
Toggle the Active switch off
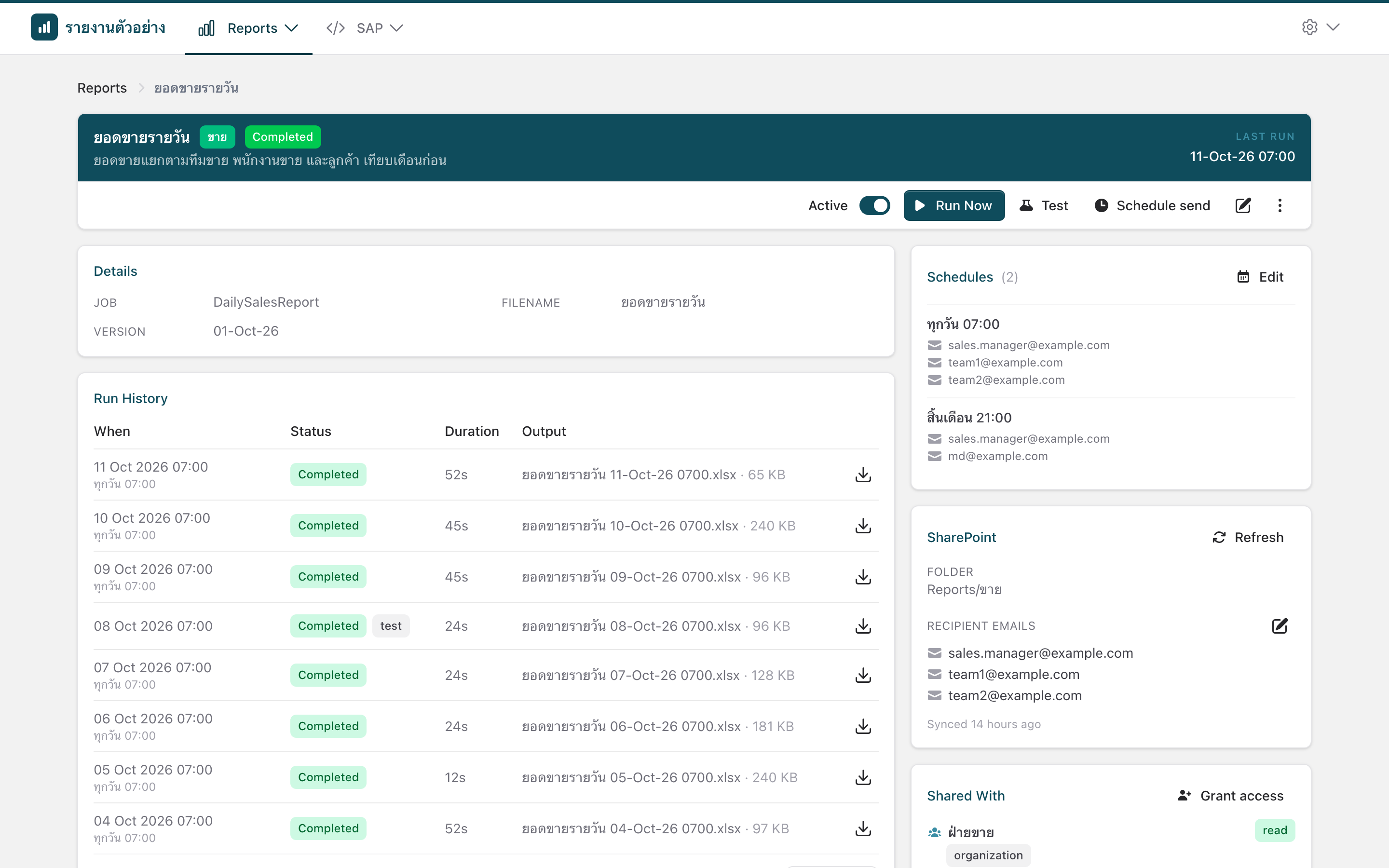[874, 205]
